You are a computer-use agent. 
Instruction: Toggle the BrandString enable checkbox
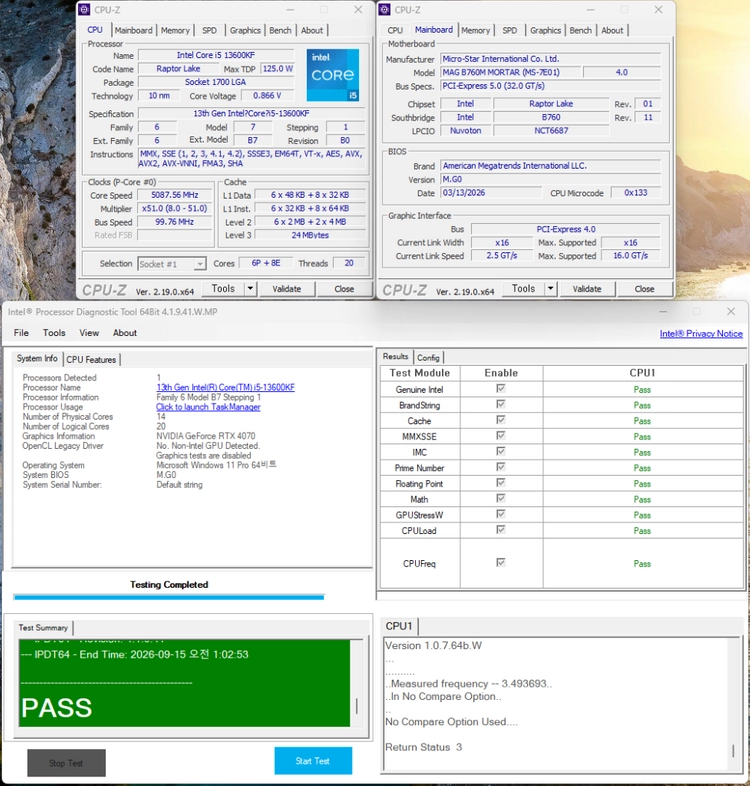point(500,404)
